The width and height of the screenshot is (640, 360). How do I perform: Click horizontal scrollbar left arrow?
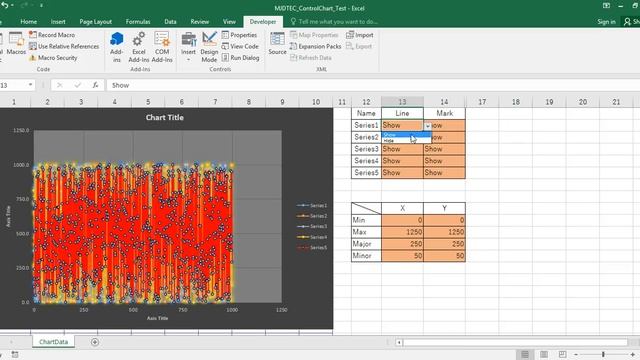(x=399, y=342)
